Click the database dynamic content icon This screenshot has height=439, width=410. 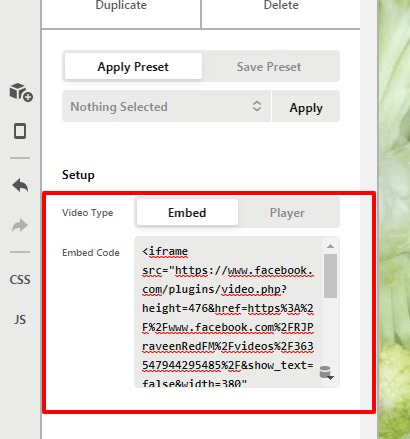click(327, 373)
